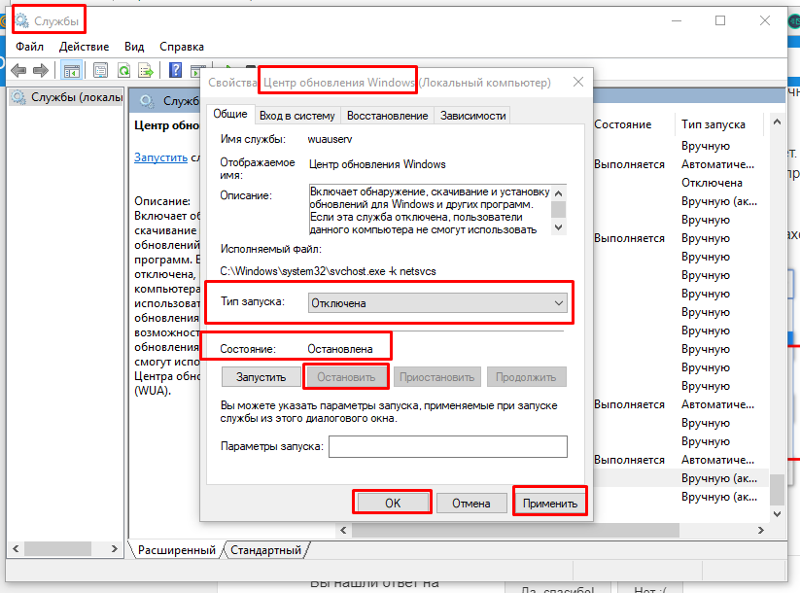Click services list scroll down arrow

click(777, 514)
